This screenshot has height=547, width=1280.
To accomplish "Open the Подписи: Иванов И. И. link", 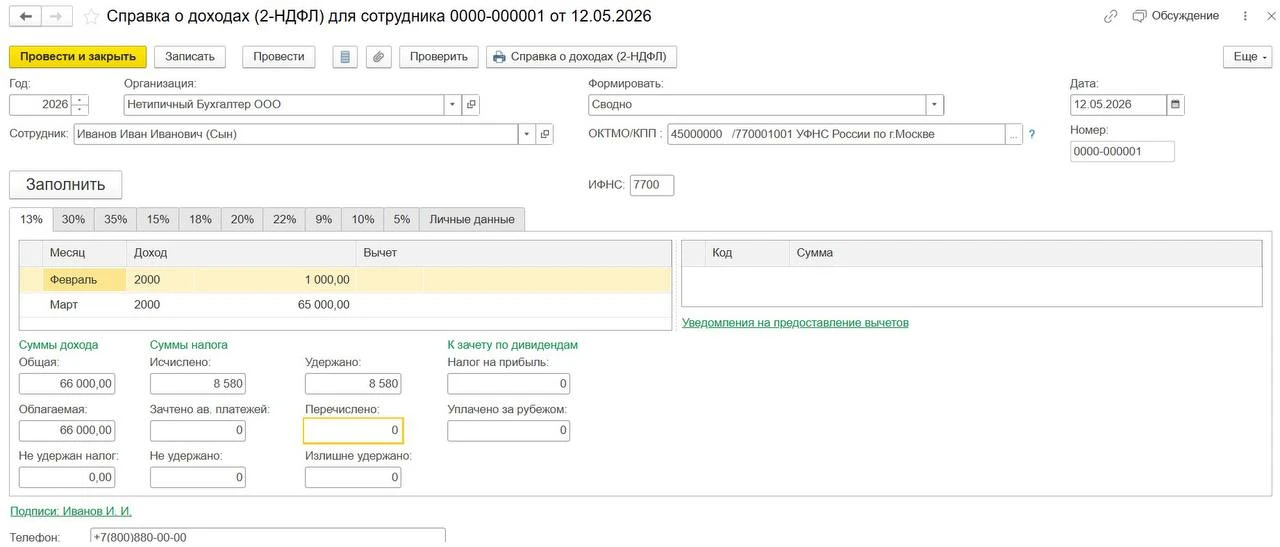I will click(71, 511).
